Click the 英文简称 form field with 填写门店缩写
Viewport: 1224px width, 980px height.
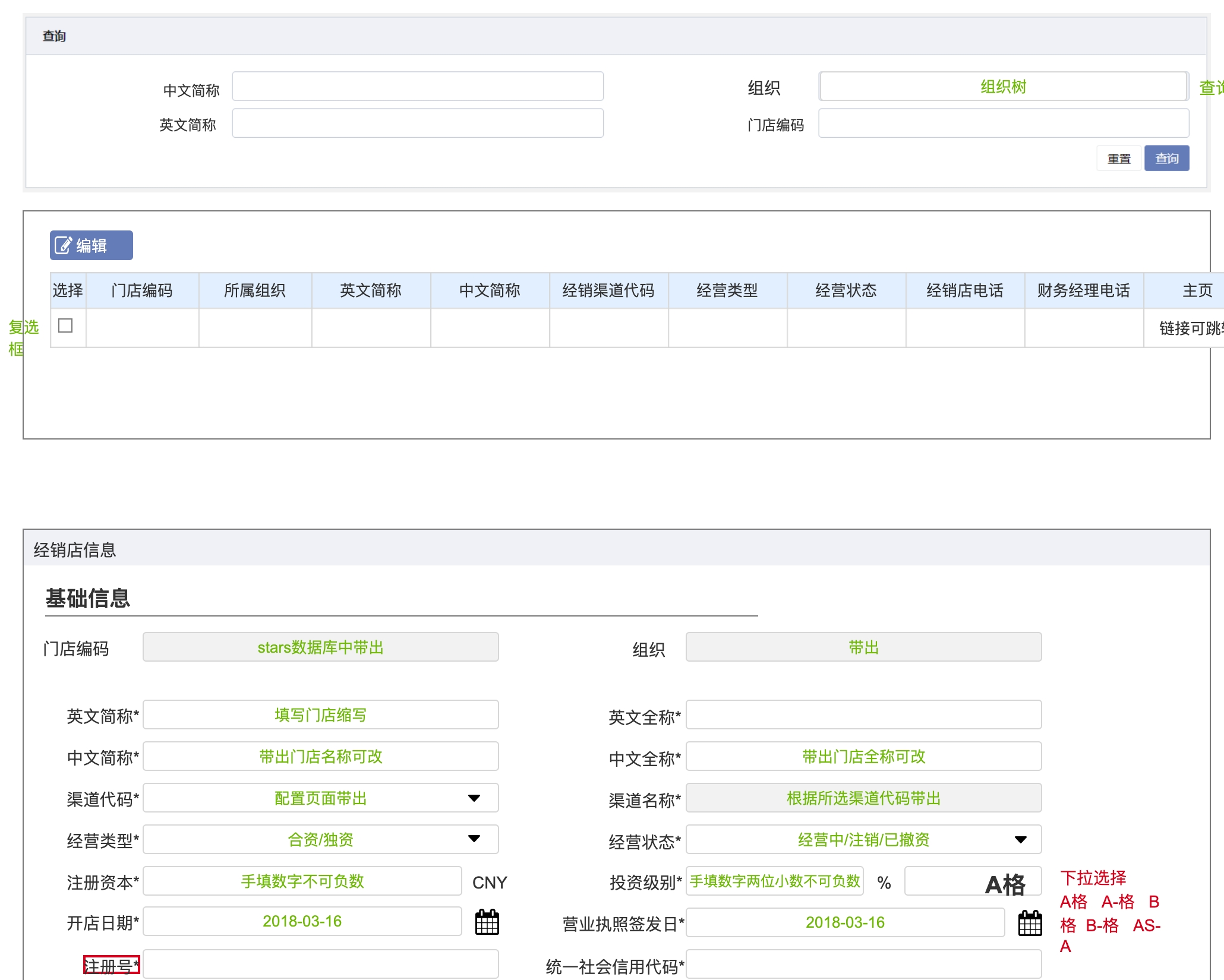321,715
